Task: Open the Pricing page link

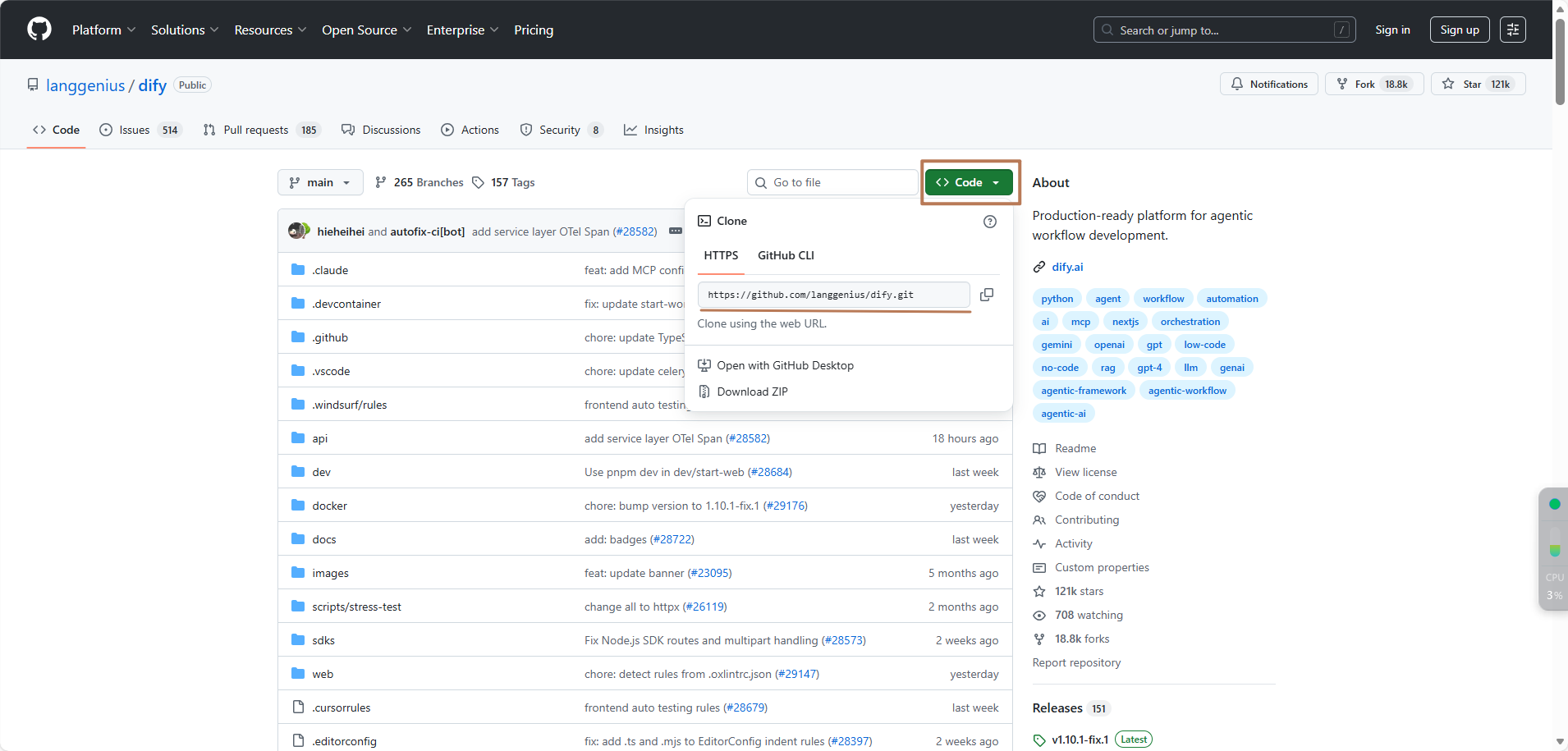Action: click(534, 30)
